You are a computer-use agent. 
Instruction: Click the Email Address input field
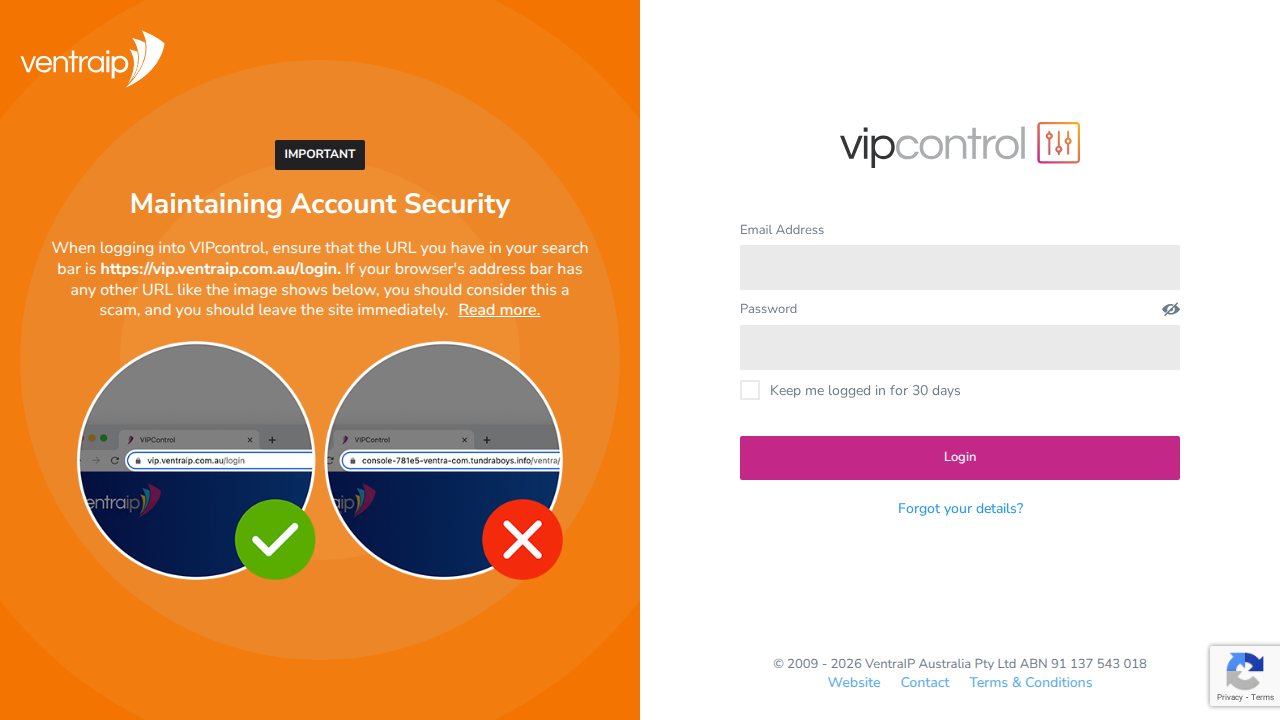[960, 267]
